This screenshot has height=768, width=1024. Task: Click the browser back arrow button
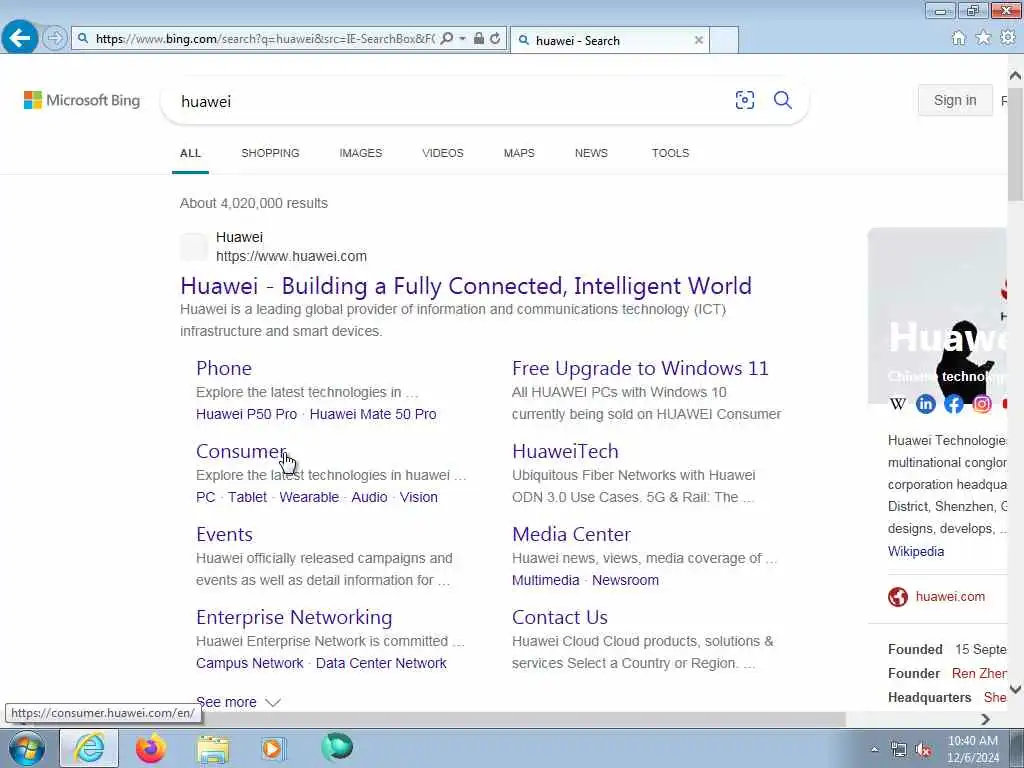(x=20, y=38)
